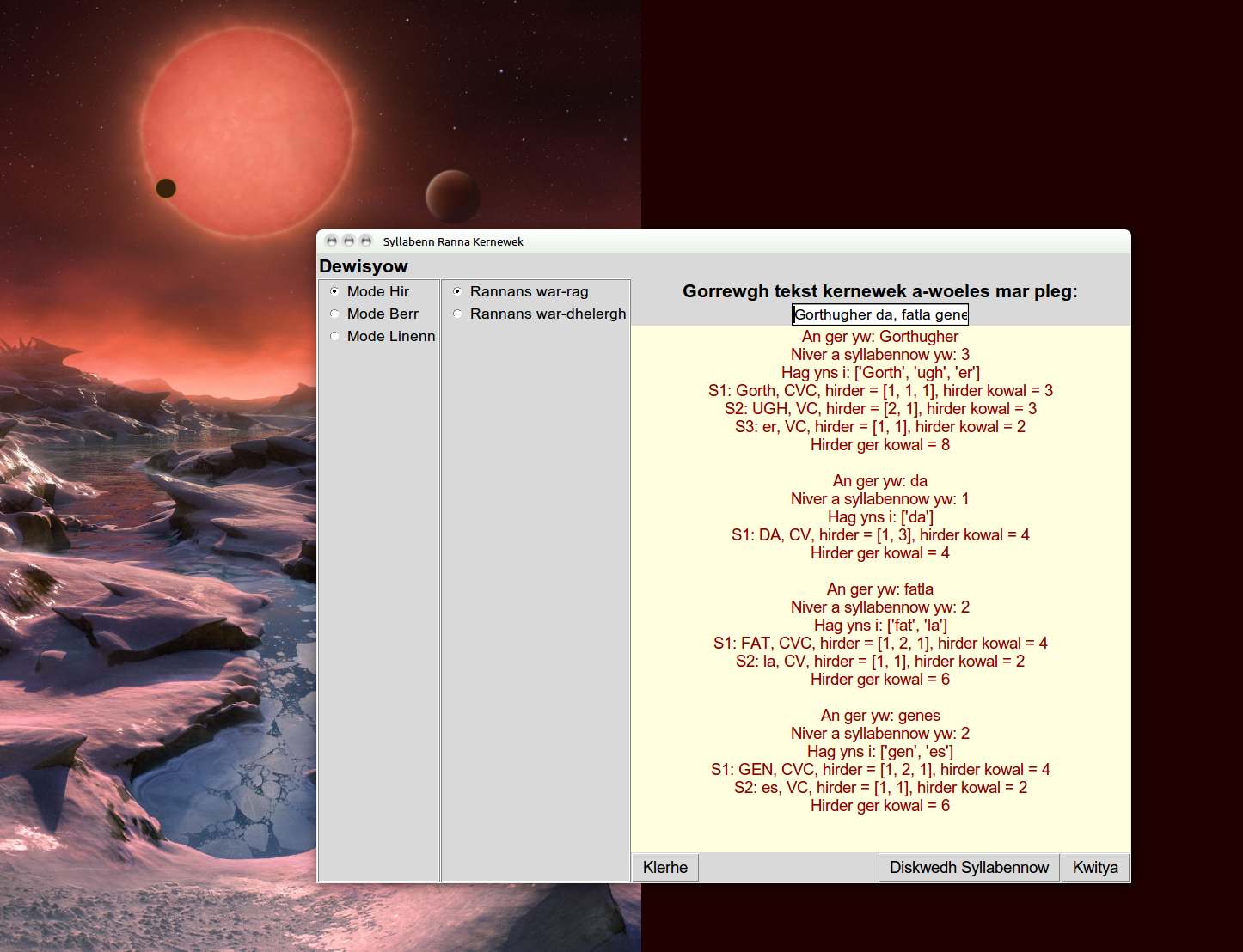Click the 'Hirder ger kowal = 4' line

tap(880, 553)
